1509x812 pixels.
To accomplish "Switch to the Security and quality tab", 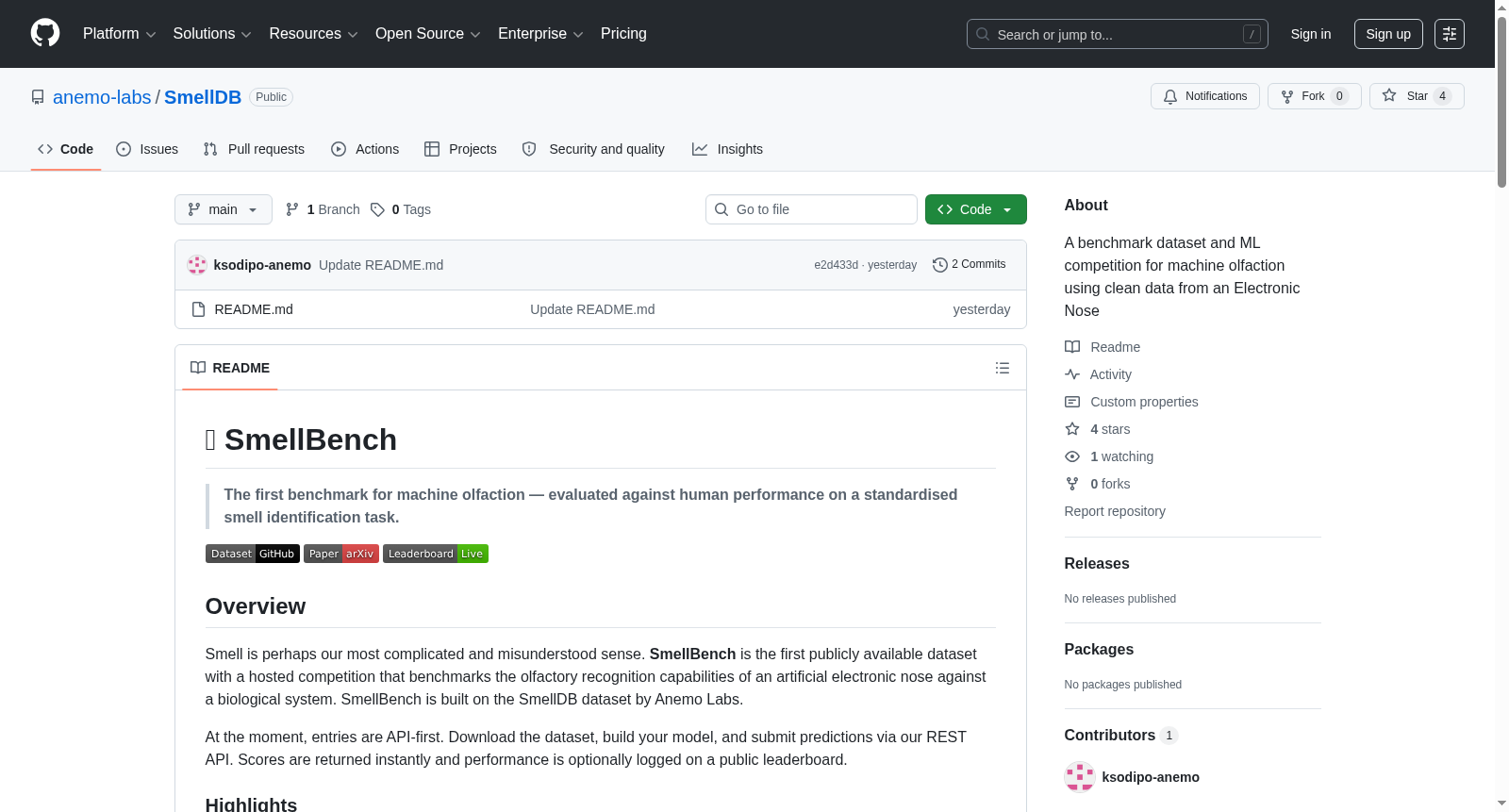I will (x=593, y=149).
